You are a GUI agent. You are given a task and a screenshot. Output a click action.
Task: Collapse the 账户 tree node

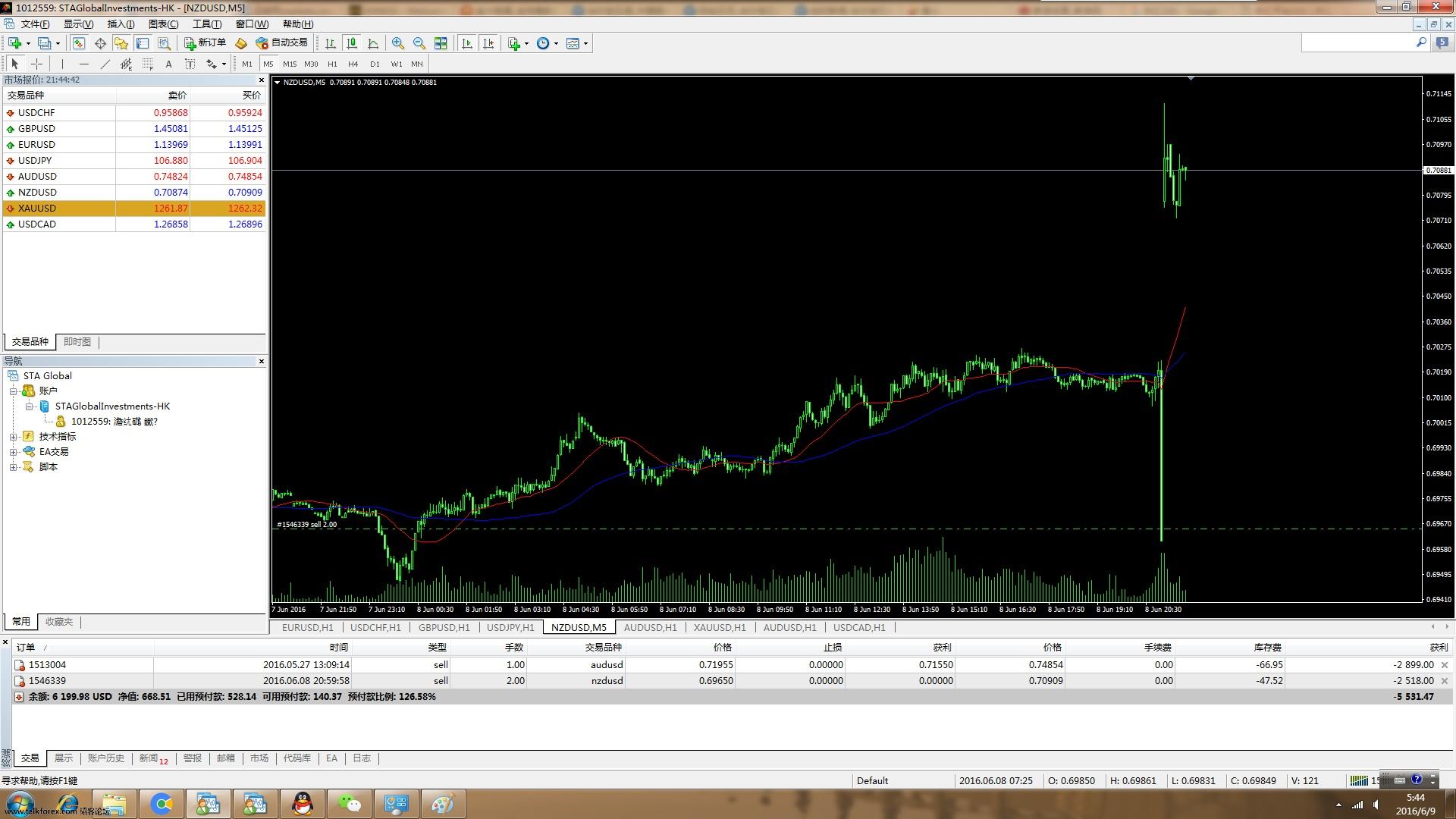coord(13,391)
